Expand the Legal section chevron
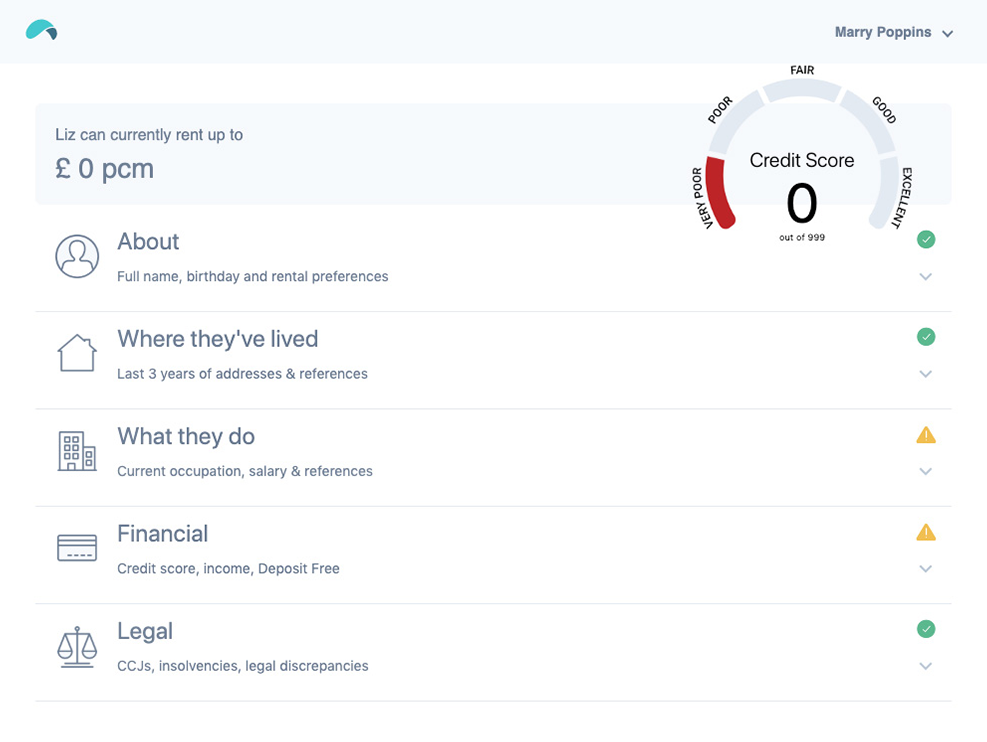The height and width of the screenshot is (742, 987). (x=926, y=666)
